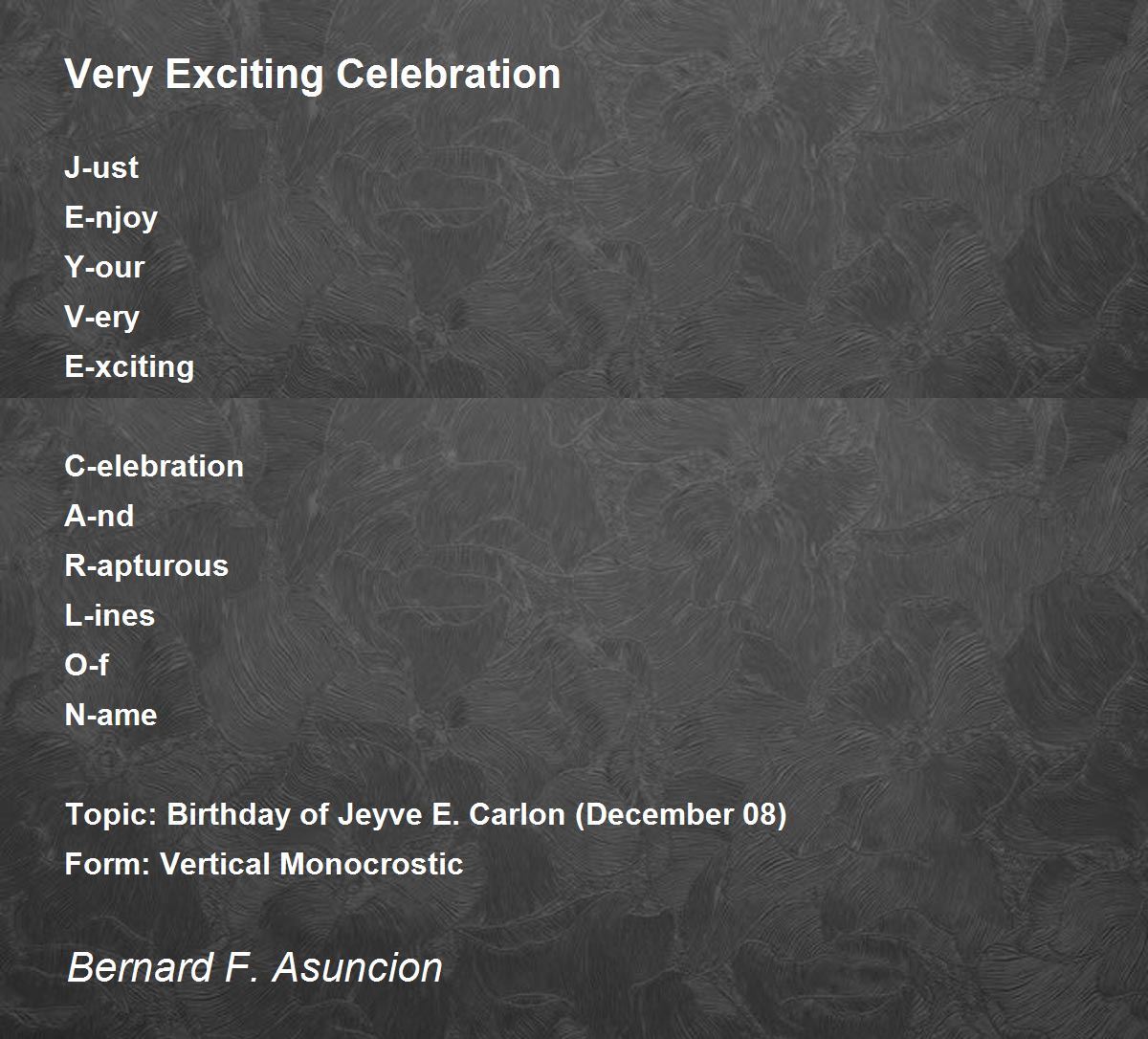Screen dimensions: 1148x1039
Task: Click the author name 'Bernard F. Asuncion'
Action: [254, 967]
